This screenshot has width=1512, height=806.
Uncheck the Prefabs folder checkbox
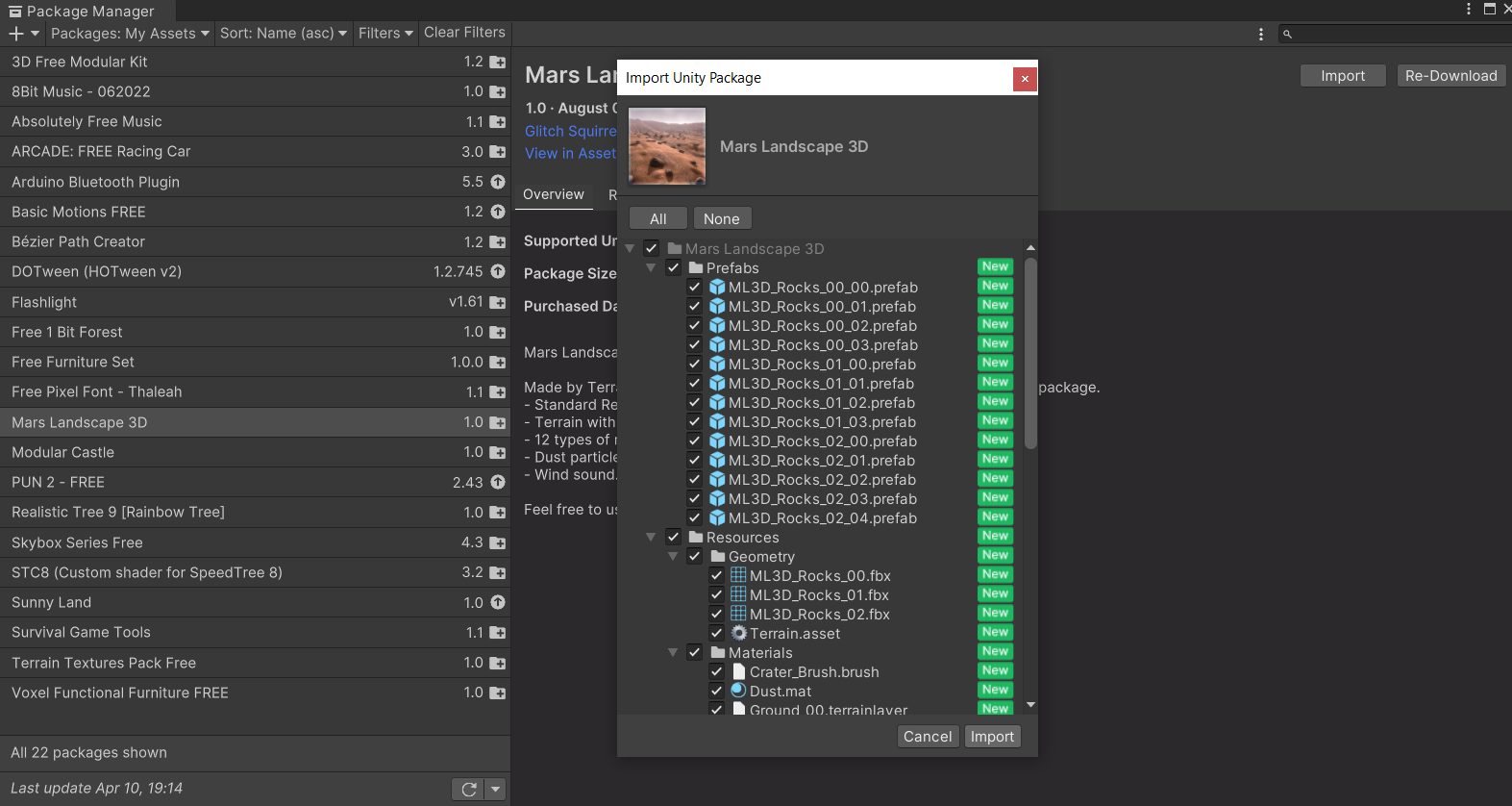674,267
